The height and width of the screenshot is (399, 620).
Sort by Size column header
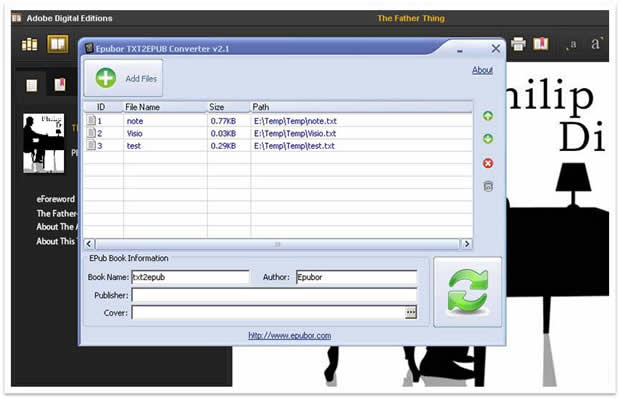[229, 107]
